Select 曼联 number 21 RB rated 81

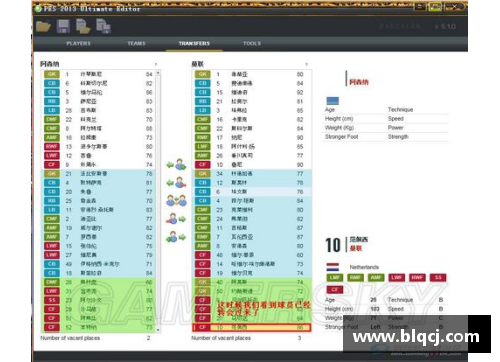pos(252,101)
